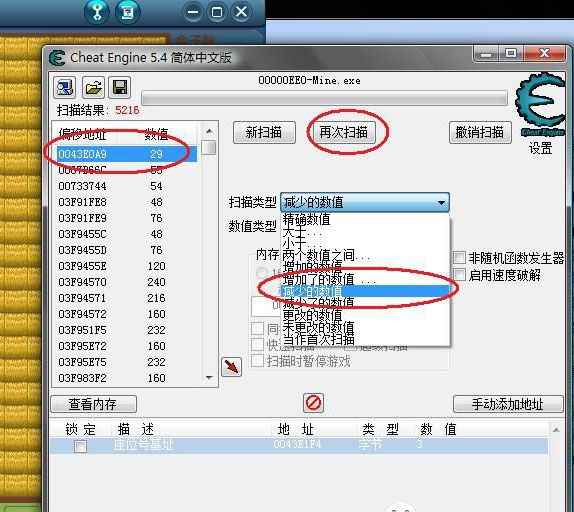Tick 扫描时暂停游戏 checkbox
The height and width of the screenshot is (512, 574).
pos(257,360)
